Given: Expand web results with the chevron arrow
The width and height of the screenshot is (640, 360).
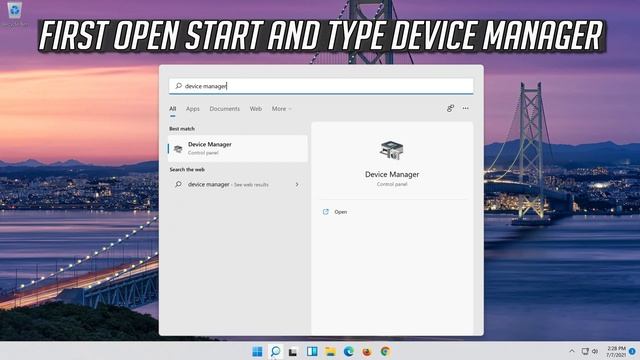Looking at the screenshot, I should [297, 184].
